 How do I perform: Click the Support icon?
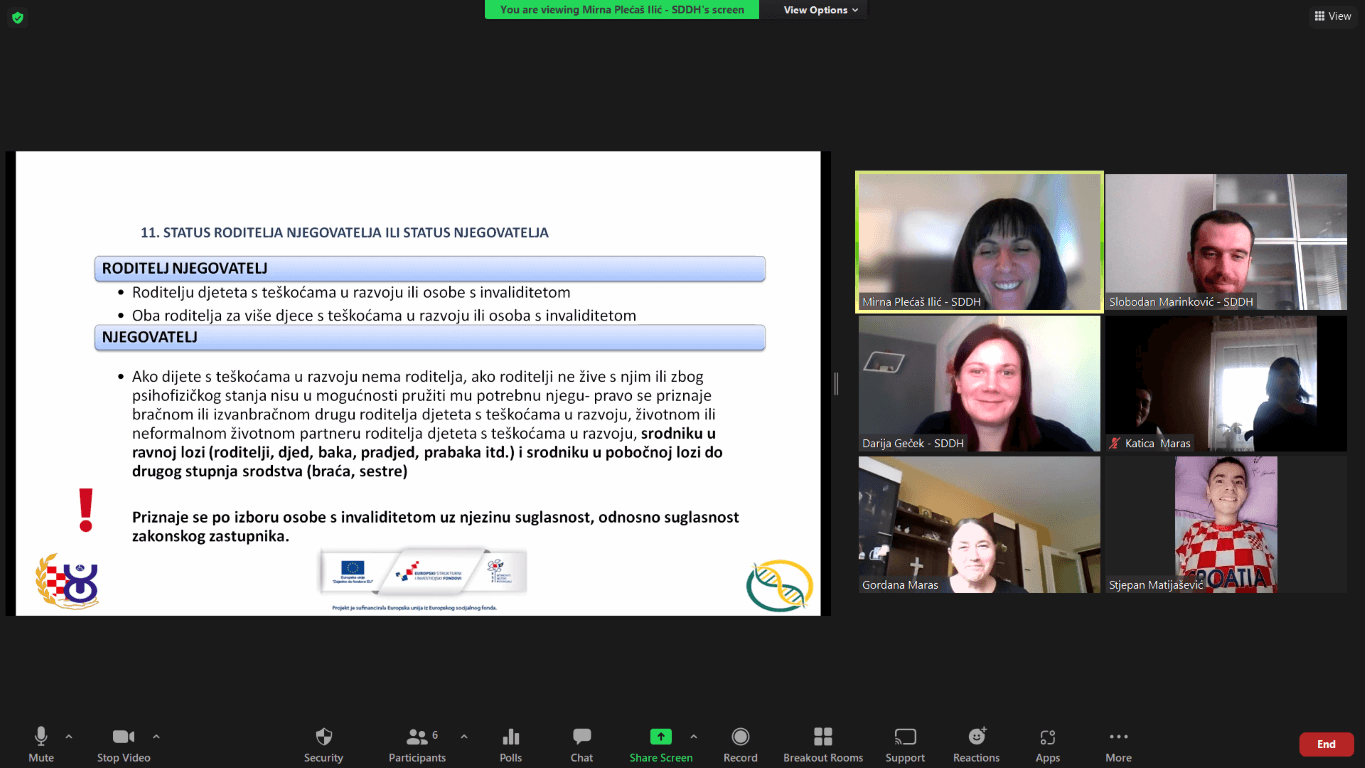click(x=905, y=738)
